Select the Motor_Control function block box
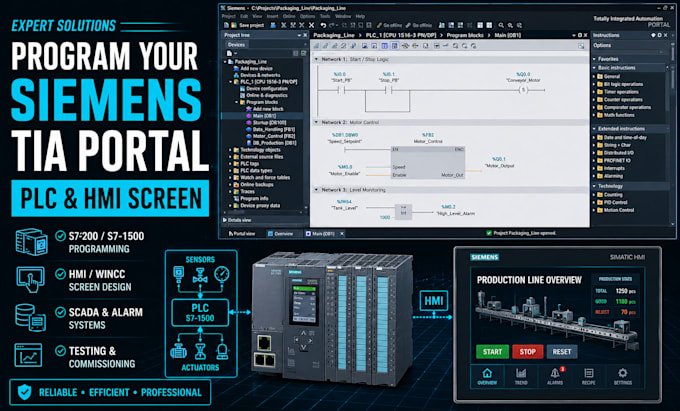 point(428,162)
